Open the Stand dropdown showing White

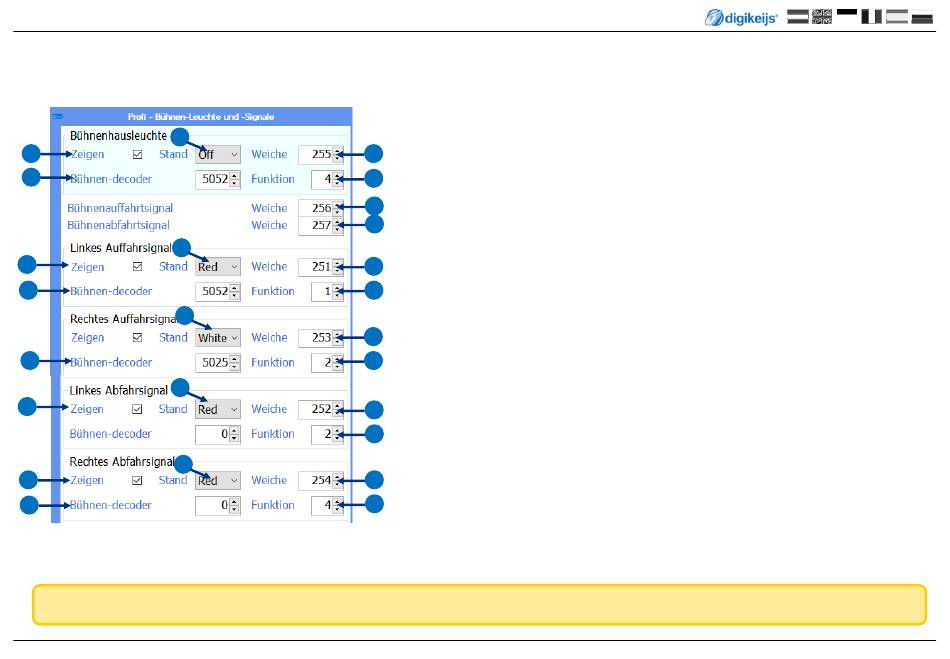218,337
